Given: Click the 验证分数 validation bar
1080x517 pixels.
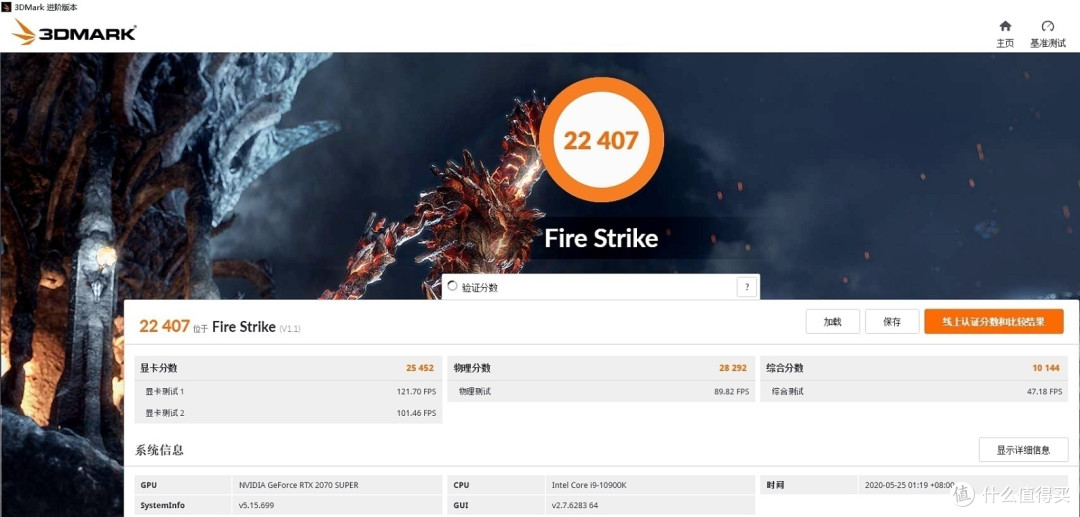Looking at the screenshot, I should click(601, 287).
